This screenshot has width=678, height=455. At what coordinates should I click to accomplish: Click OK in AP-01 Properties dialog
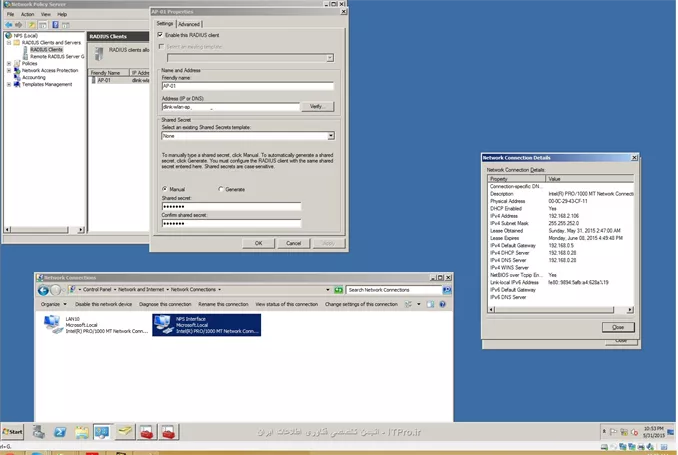258,243
